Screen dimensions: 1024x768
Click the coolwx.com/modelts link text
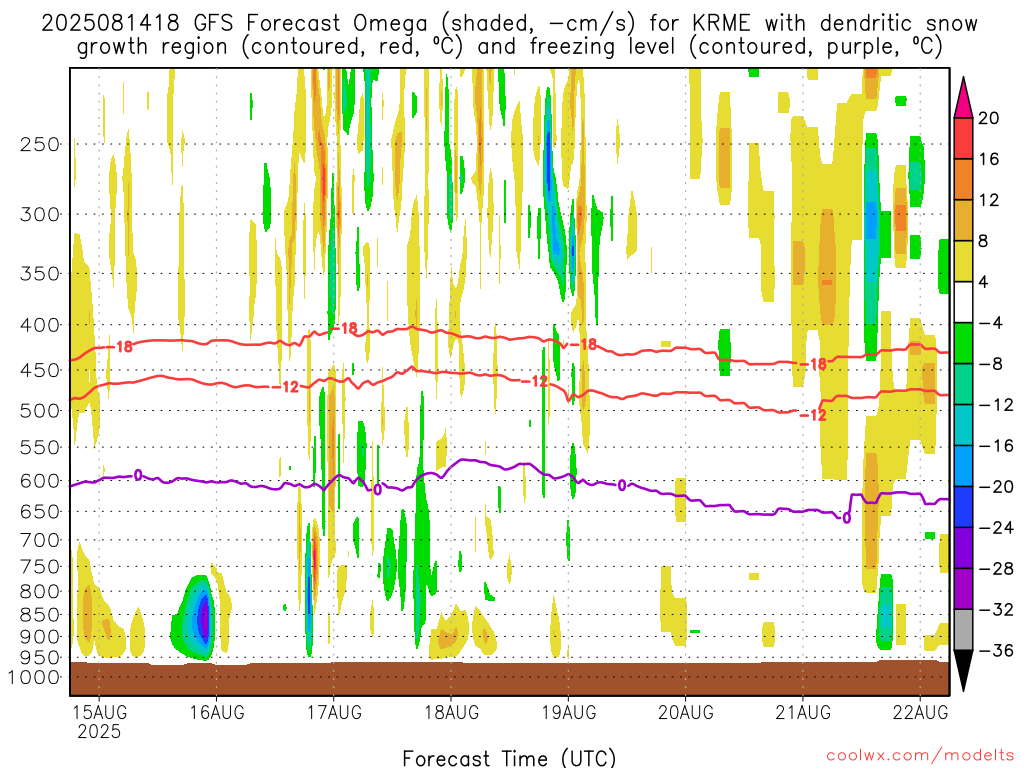point(920,756)
